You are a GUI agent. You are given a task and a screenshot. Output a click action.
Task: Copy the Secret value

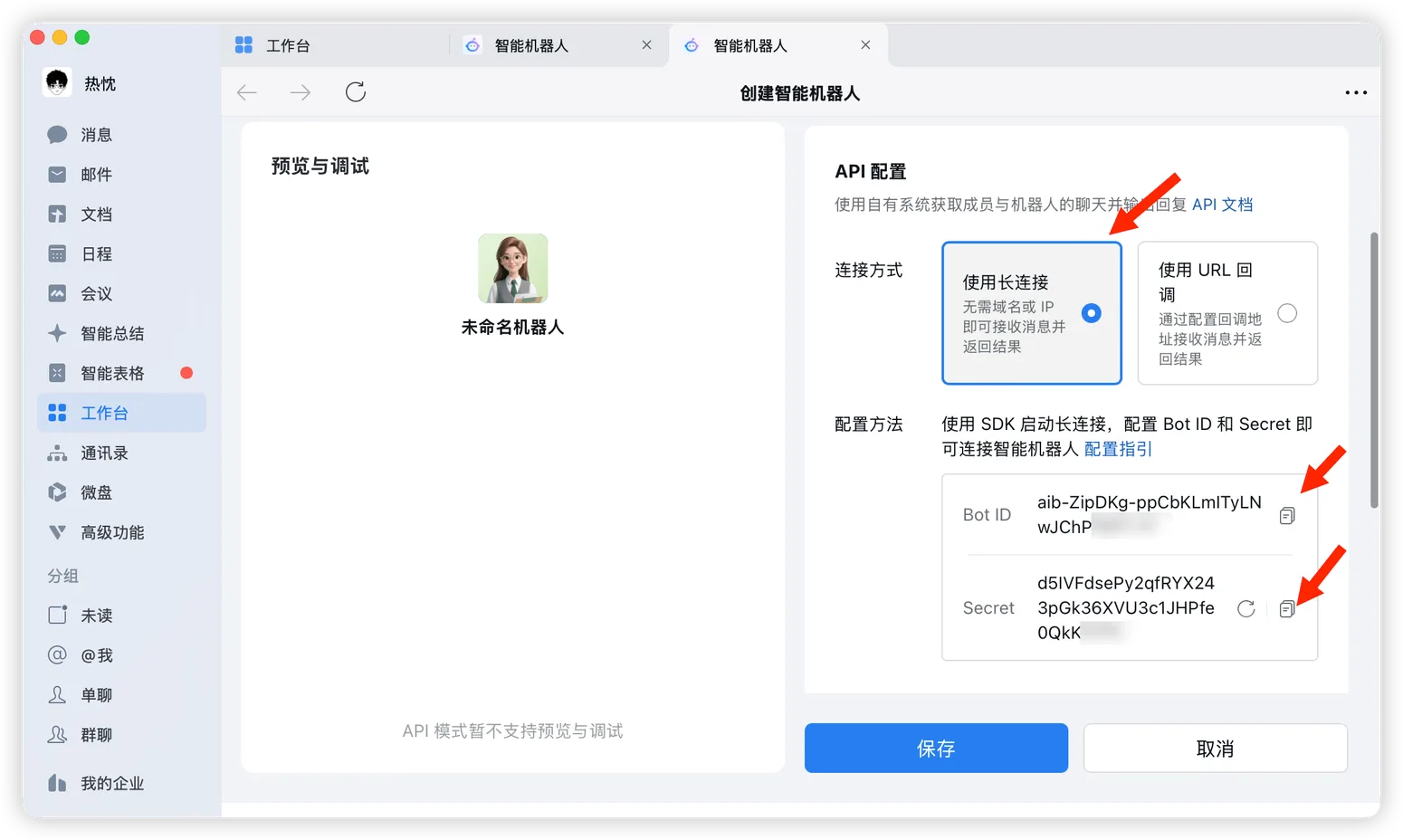[1286, 608]
